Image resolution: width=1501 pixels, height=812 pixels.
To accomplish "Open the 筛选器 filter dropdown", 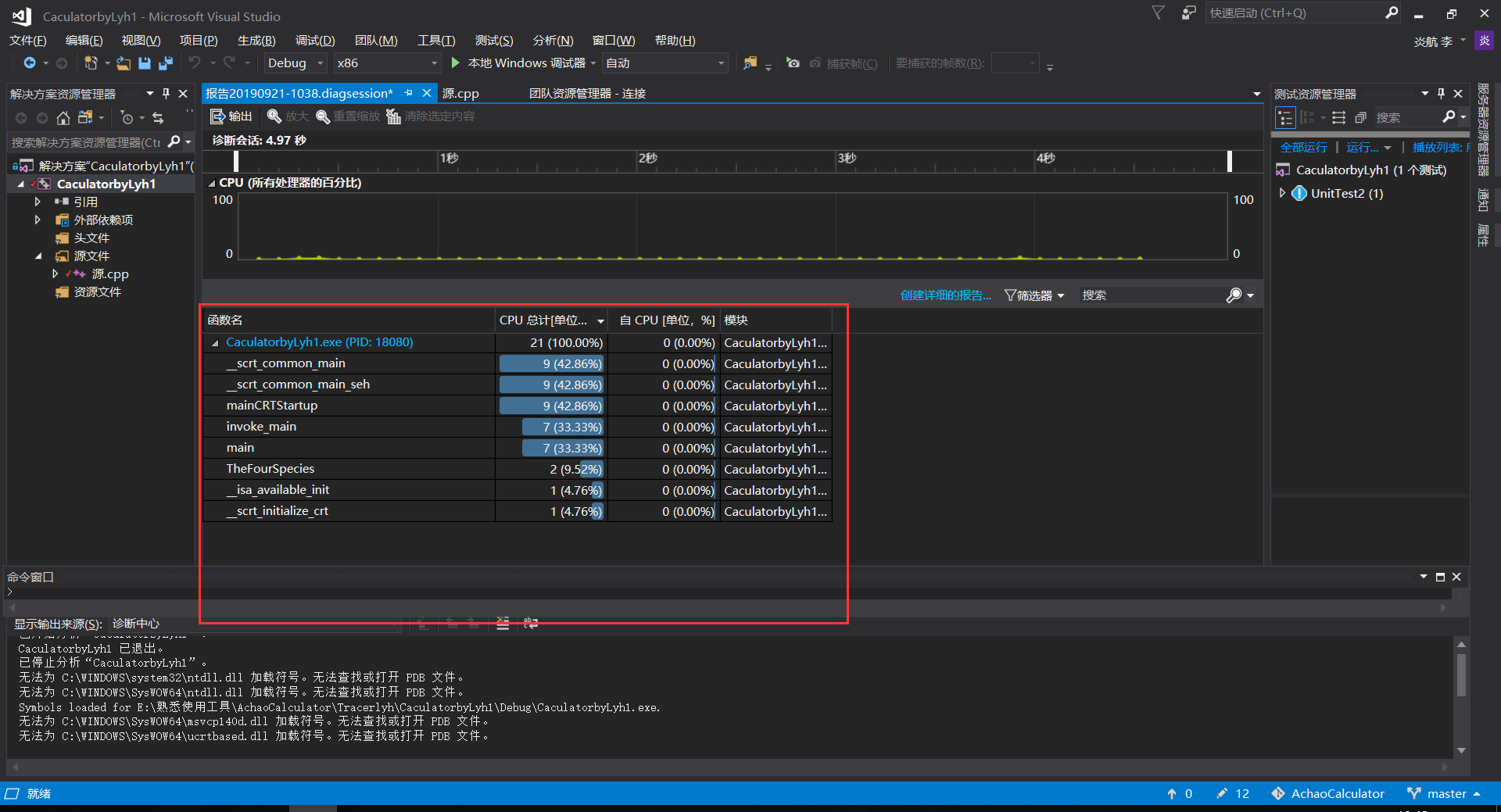I will point(1034,295).
